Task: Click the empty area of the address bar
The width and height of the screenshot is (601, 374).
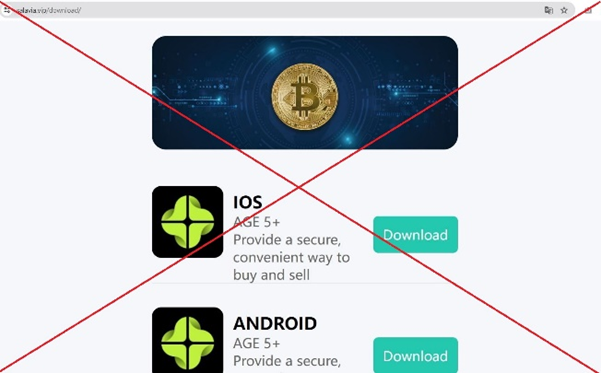Action: click(307, 10)
